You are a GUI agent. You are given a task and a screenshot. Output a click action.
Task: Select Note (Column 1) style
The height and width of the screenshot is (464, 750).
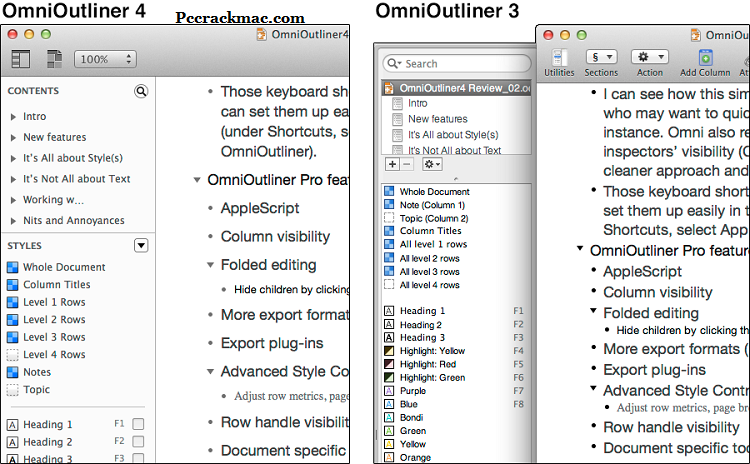tap(432, 205)
